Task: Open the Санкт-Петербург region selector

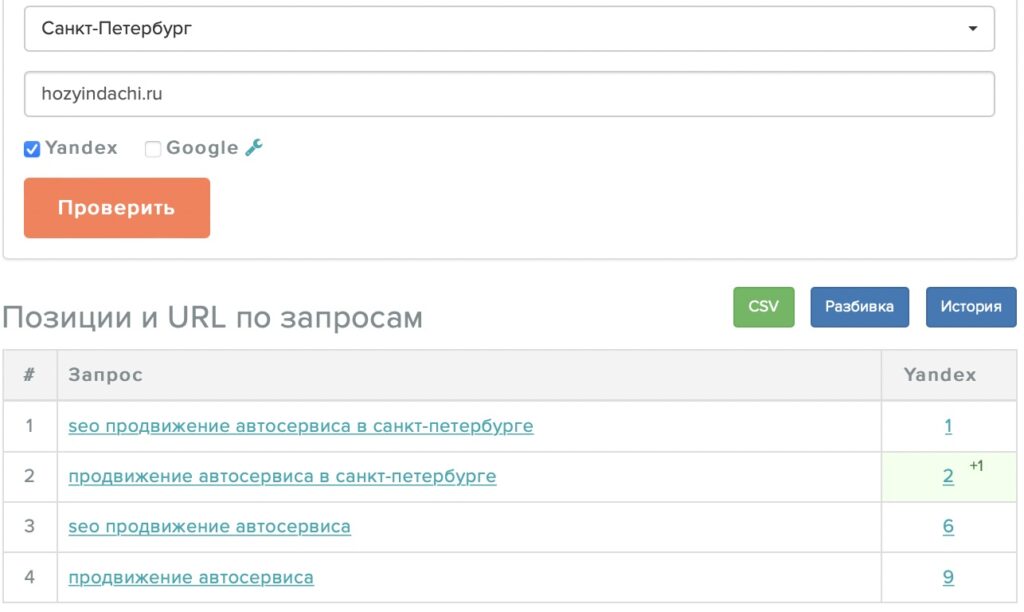Action: pos(509,29)
